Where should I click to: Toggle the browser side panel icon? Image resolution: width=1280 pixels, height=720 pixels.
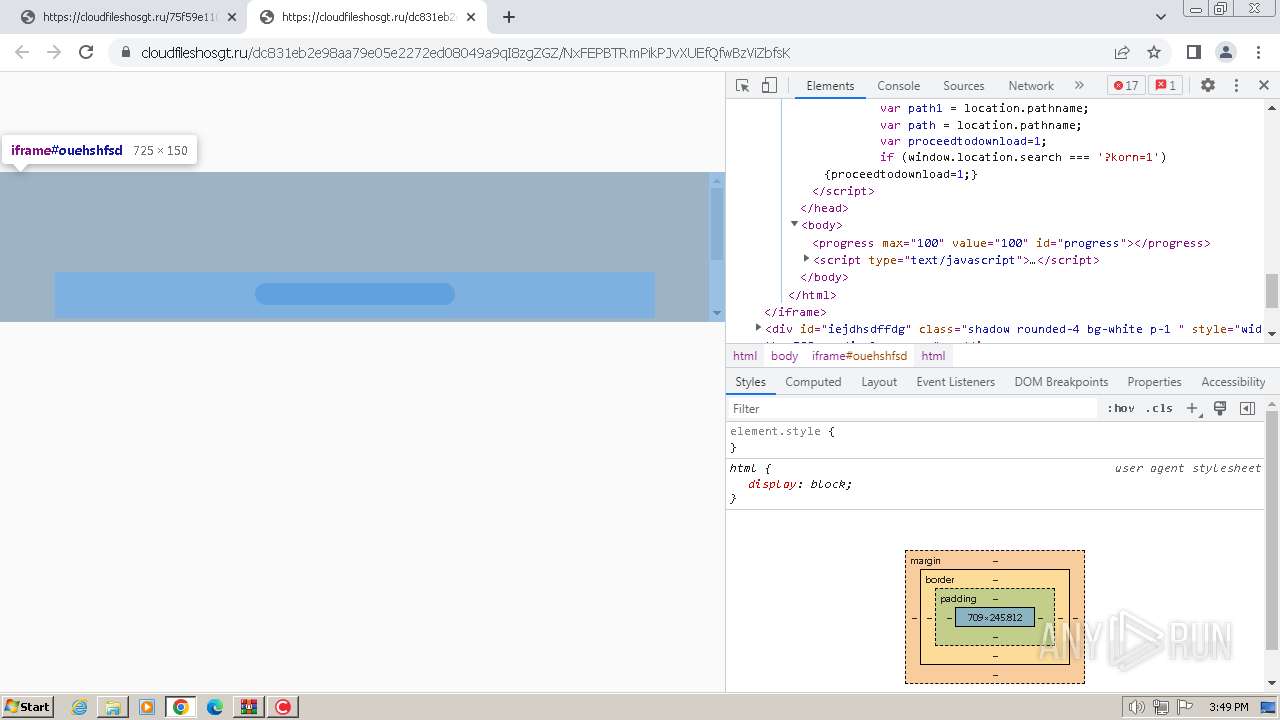pyautogui.click(x=1193, y=52)
